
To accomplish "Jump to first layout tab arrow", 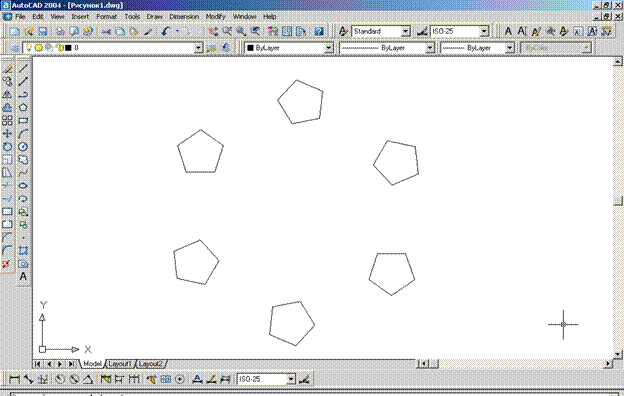I will click(37, 364).
